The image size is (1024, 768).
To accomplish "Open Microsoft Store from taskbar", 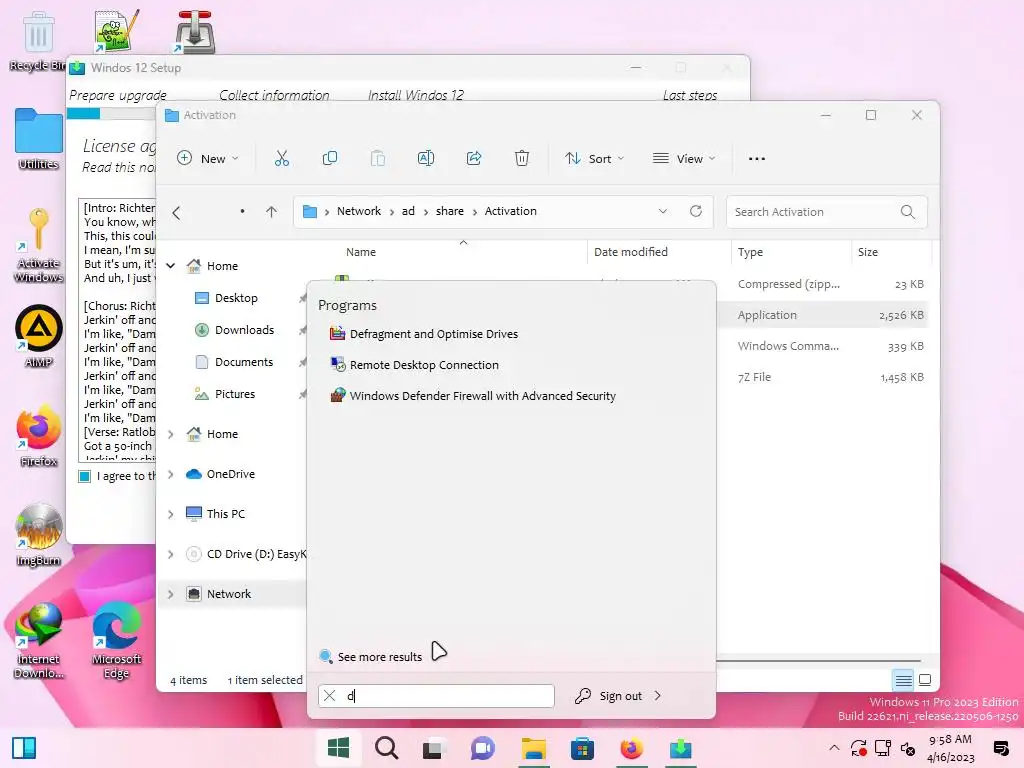I will (582, 748).
